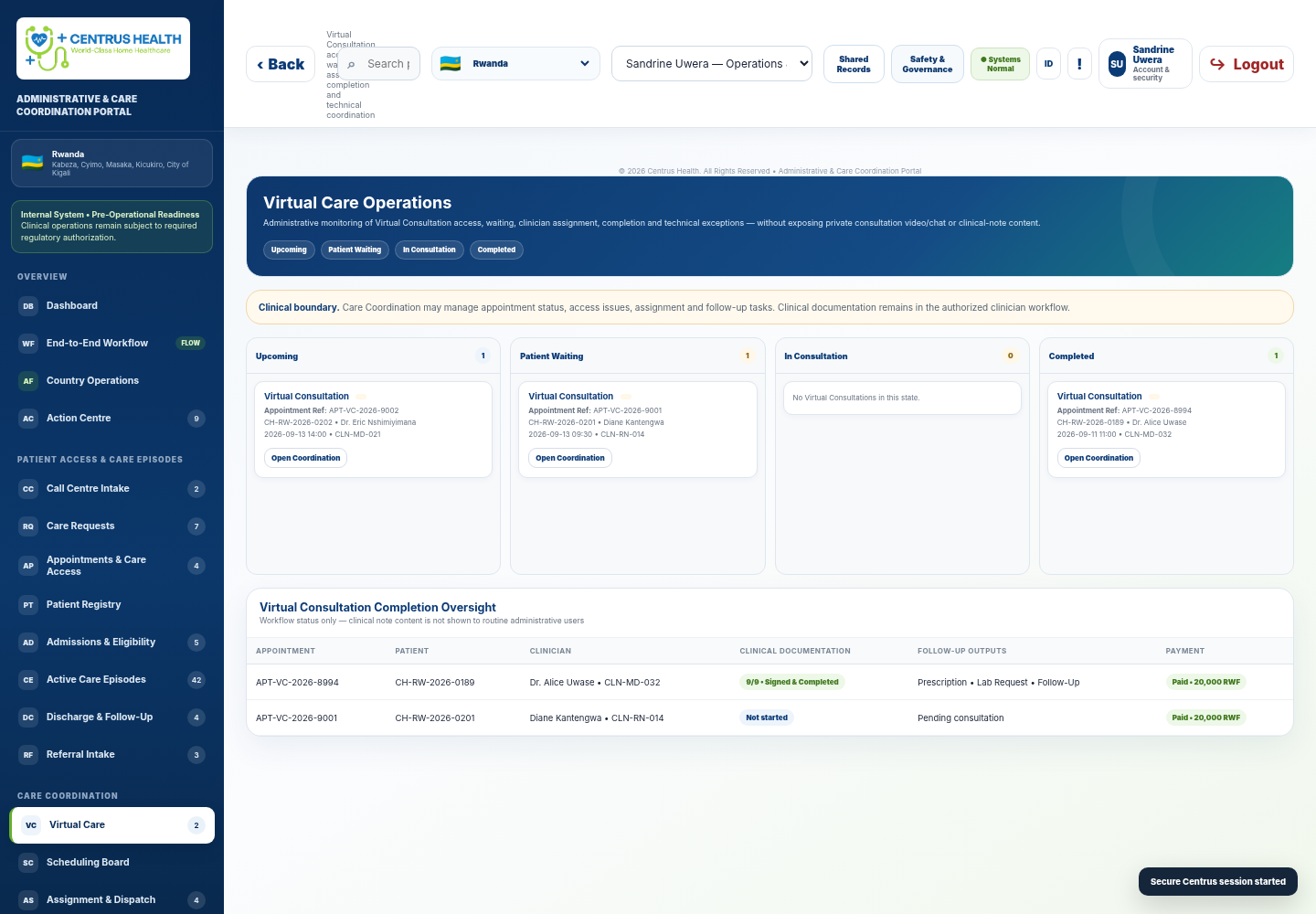Image resolution: width=1316 pixels, height=914 pixels.
Task: Open End-to-End Workflow page
Action: click(111, 344)
